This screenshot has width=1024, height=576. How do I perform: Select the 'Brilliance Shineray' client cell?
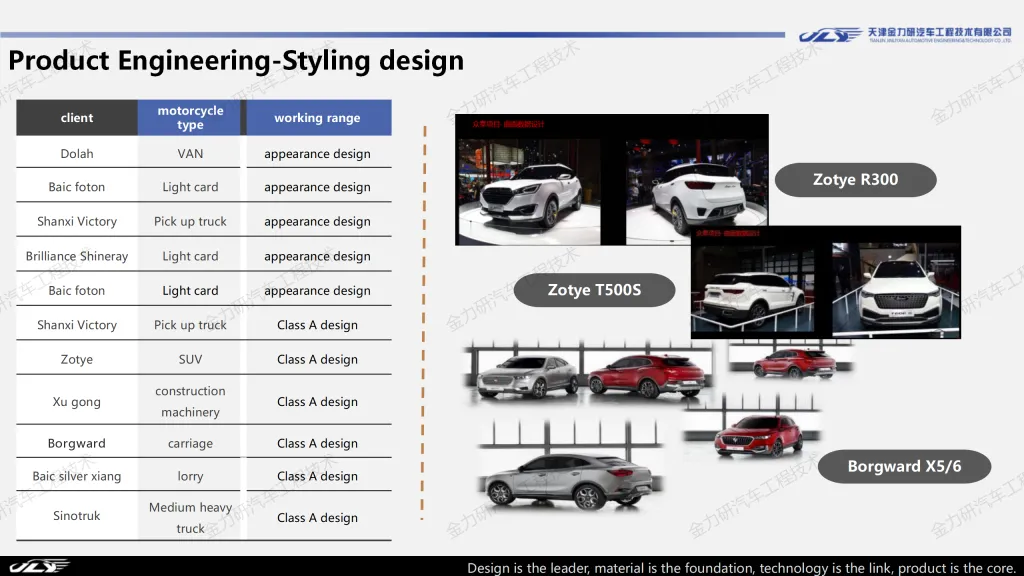click(x=77, y=256)
